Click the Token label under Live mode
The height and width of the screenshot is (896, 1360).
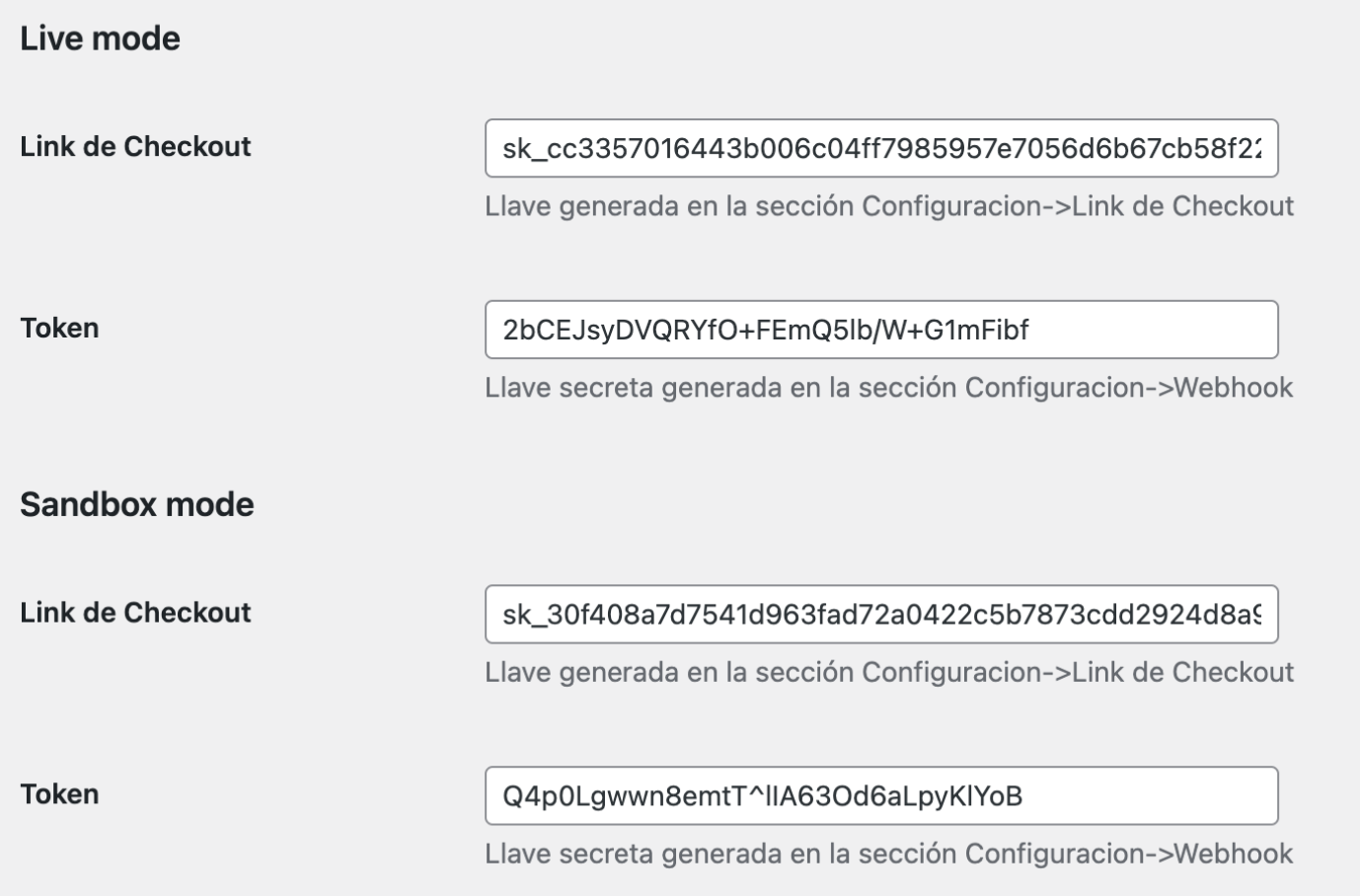click(59, 328)
